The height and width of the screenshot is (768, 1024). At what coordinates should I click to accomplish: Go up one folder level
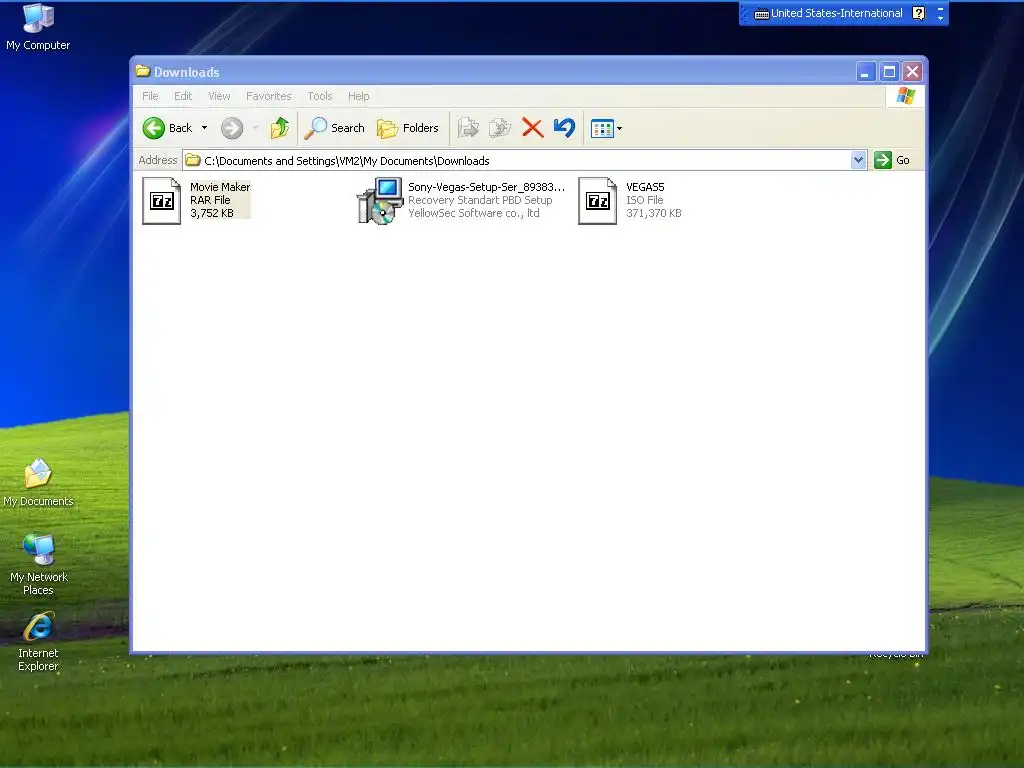pos(280,128)
